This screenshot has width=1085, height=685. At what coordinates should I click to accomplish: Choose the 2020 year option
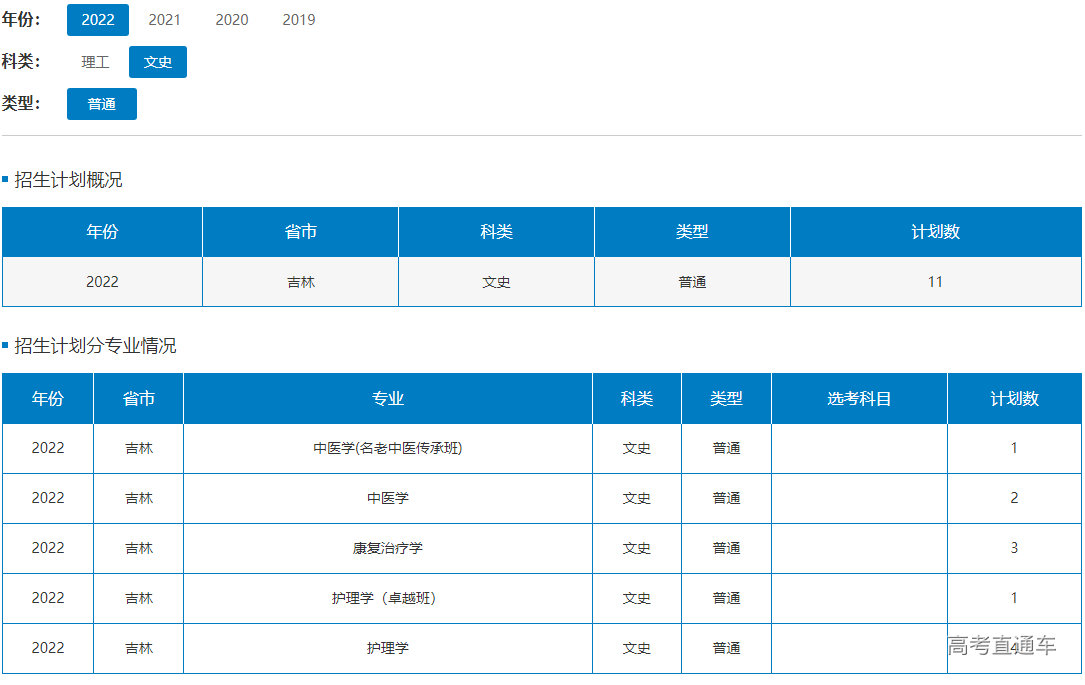click(232, 20)
